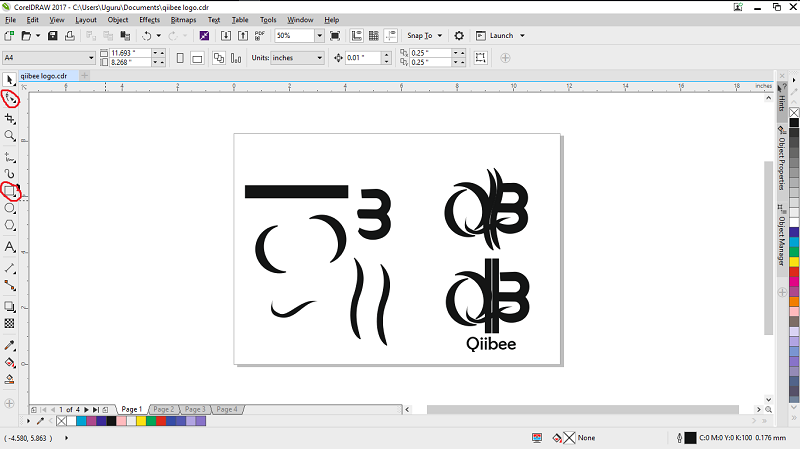The image size is (800, 449).
Task: Set page to Portrait orientation
Action: tap(180, 58)
